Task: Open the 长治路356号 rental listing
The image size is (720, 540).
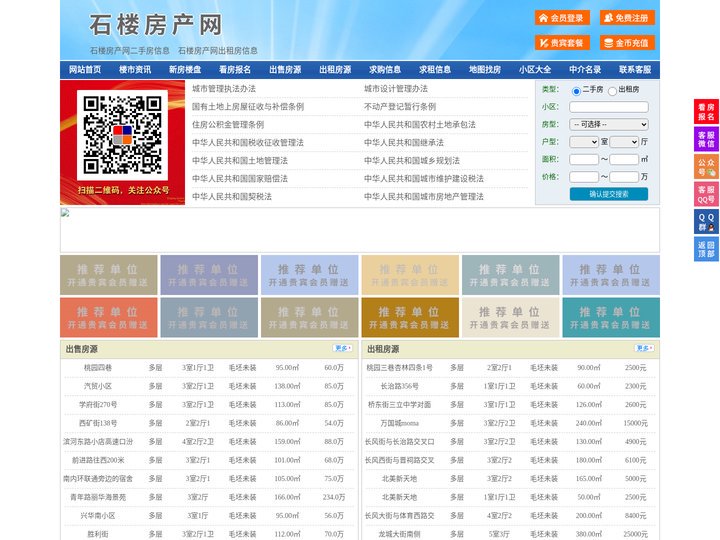Action: click(x=399, y=386)
